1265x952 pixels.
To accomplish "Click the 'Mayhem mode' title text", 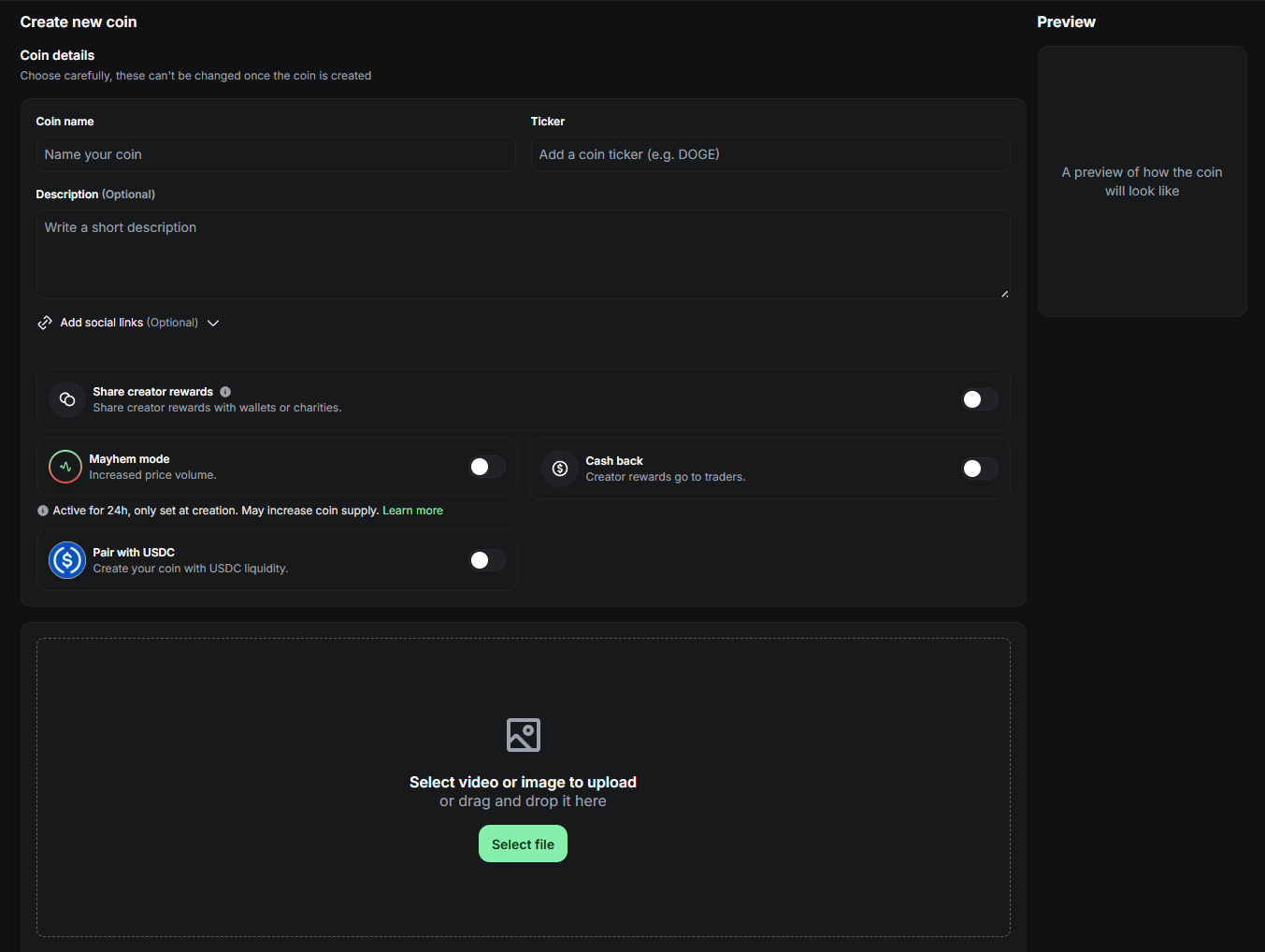I will click(x=130, y=459).
